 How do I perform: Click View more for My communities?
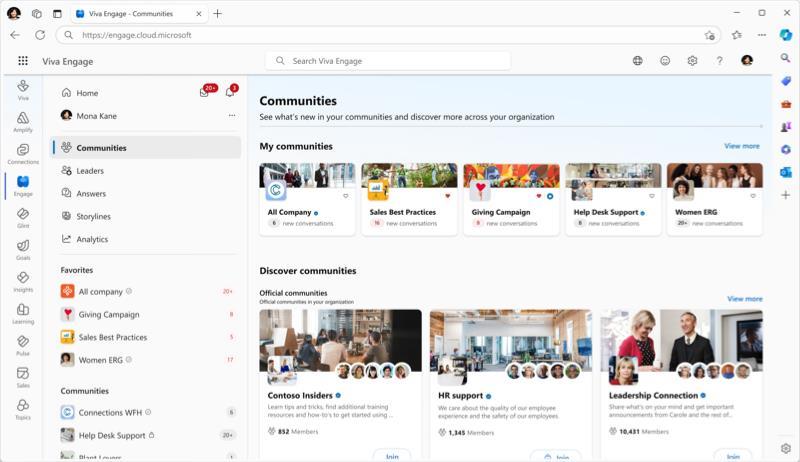click(x=742, y=146)
